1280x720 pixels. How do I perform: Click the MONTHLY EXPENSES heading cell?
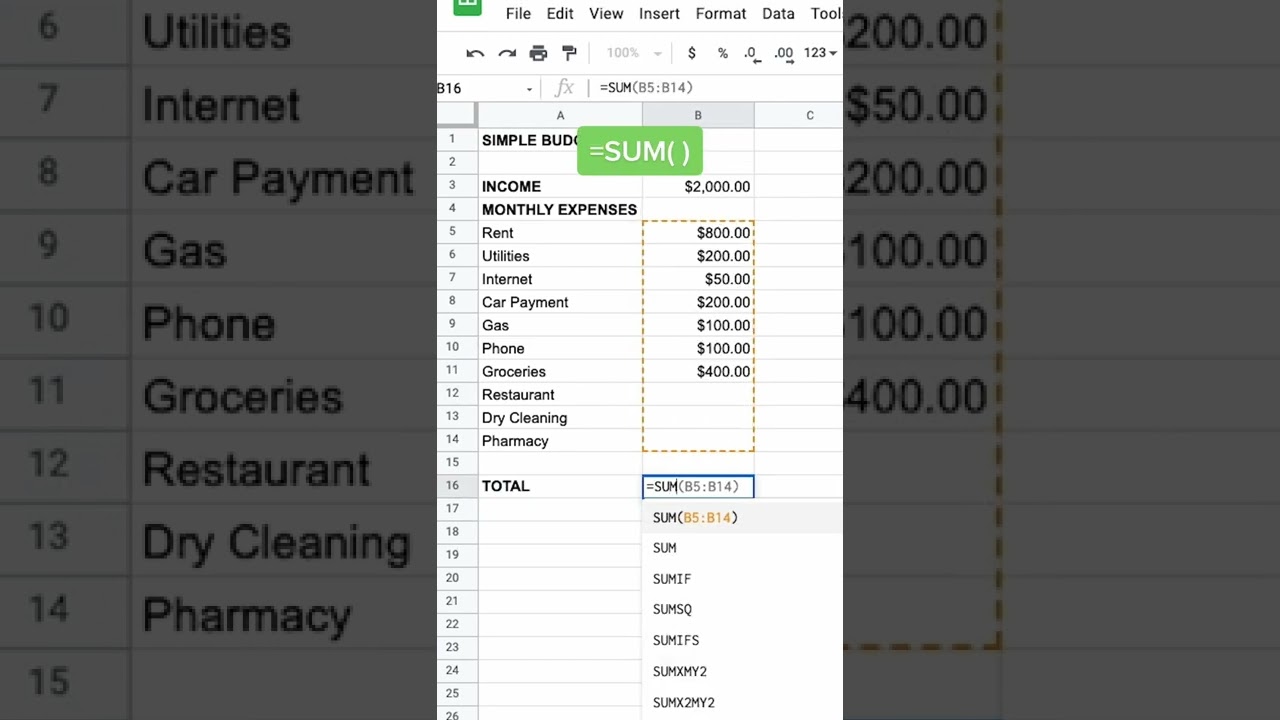(x=560, y=209)
